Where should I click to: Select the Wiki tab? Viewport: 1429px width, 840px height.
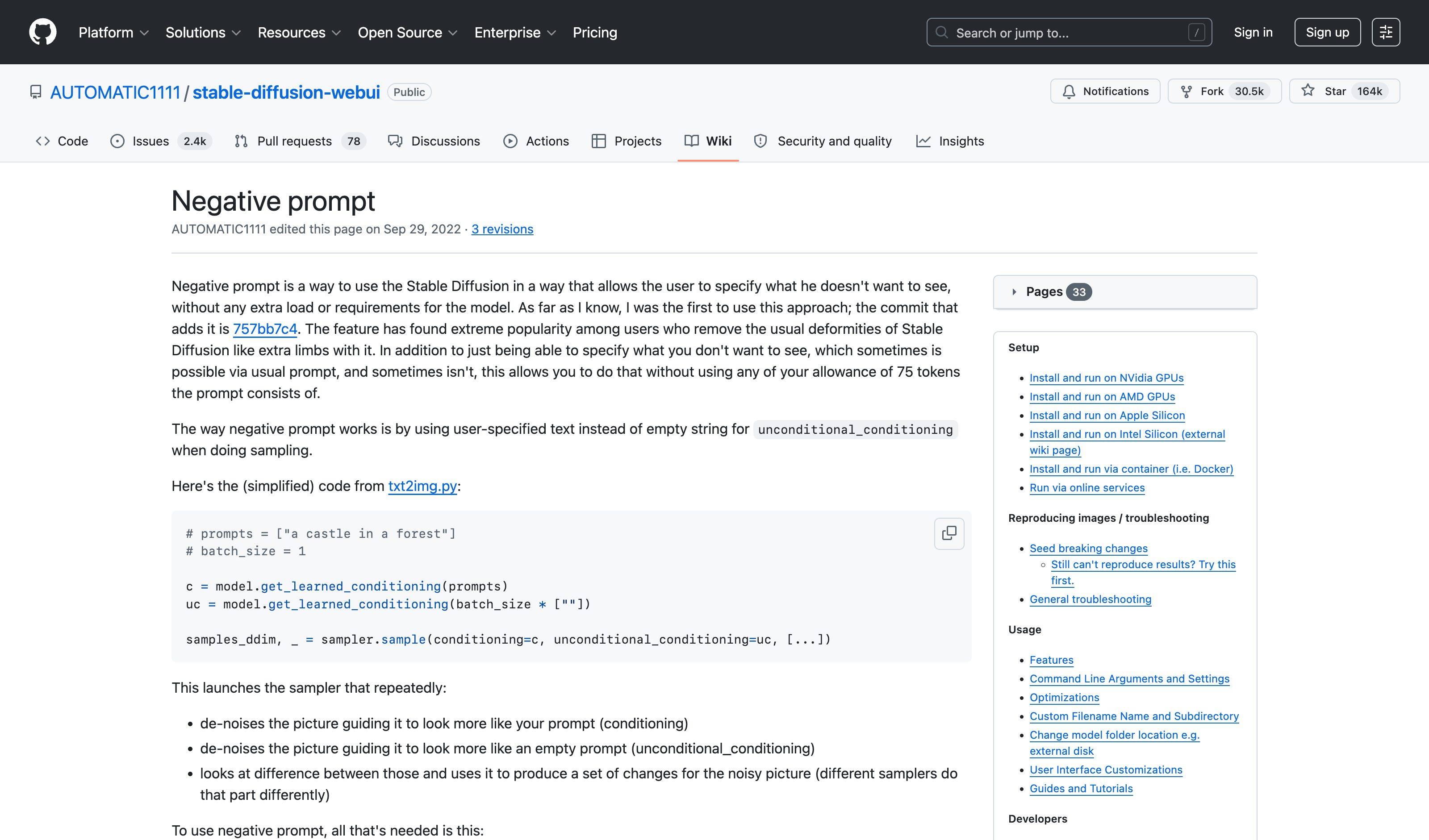(708, 141)
